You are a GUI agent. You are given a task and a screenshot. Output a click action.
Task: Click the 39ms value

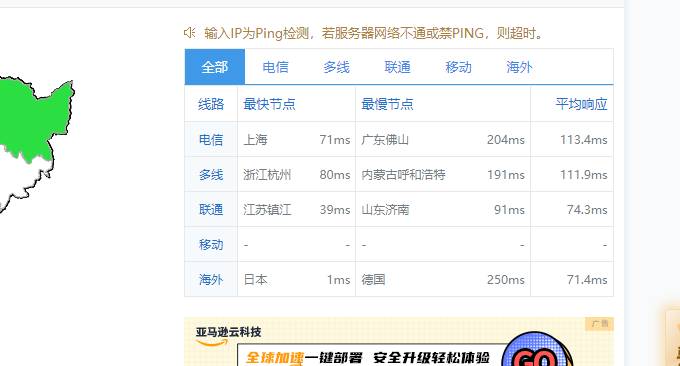tap(335, 209)
